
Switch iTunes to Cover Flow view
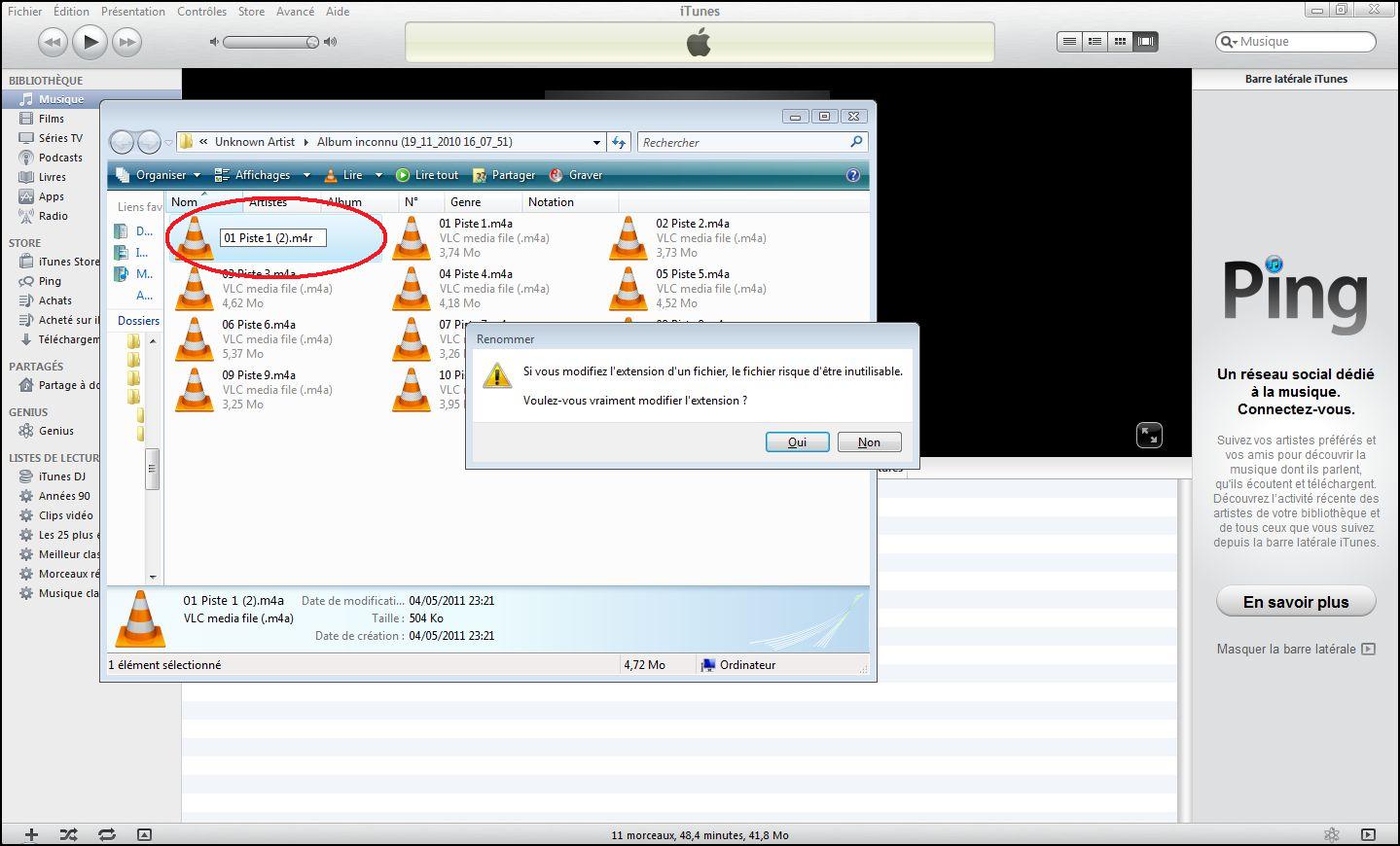pos(1145,42)
